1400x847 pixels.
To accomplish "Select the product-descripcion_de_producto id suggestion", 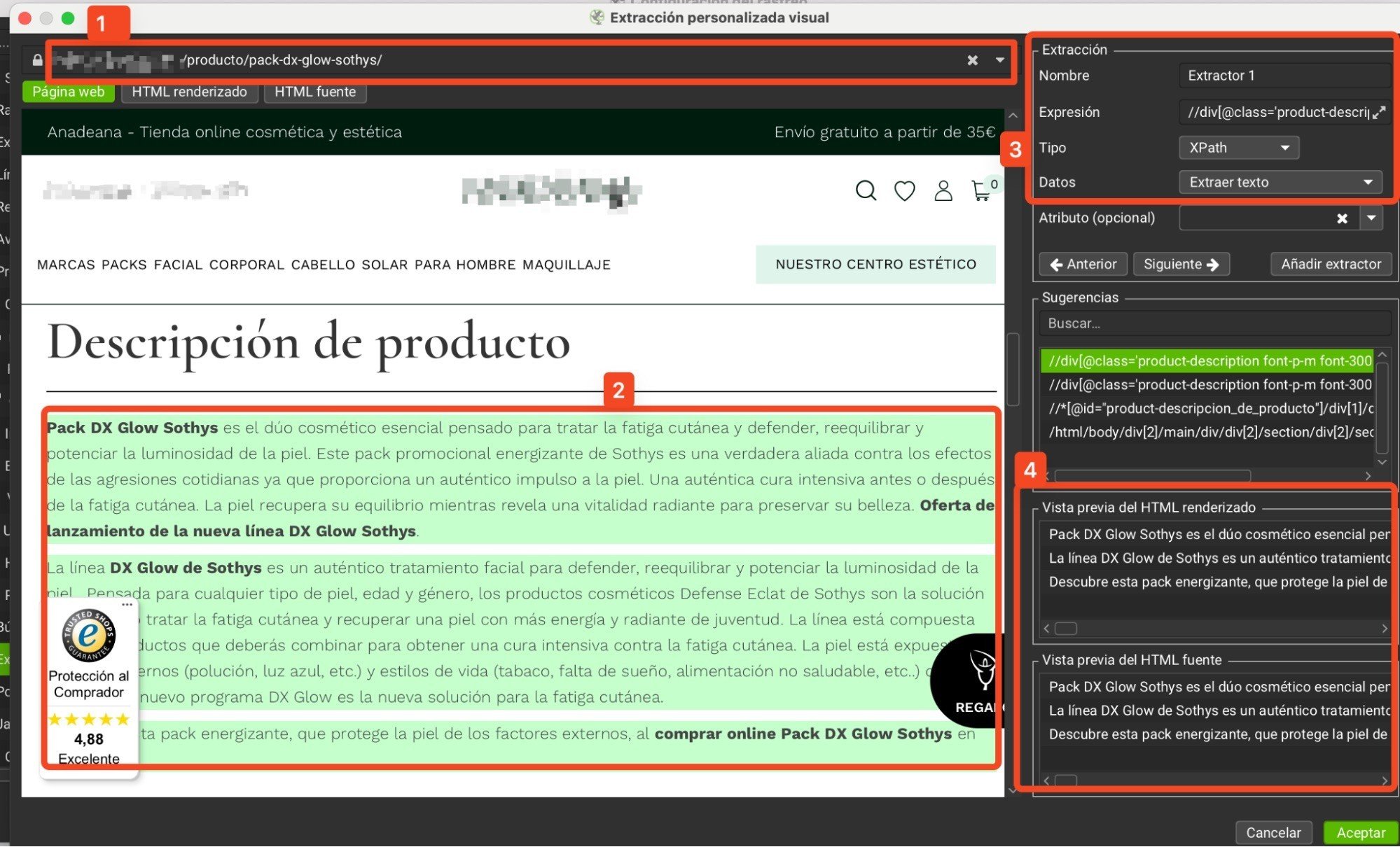I will 1207,409.
